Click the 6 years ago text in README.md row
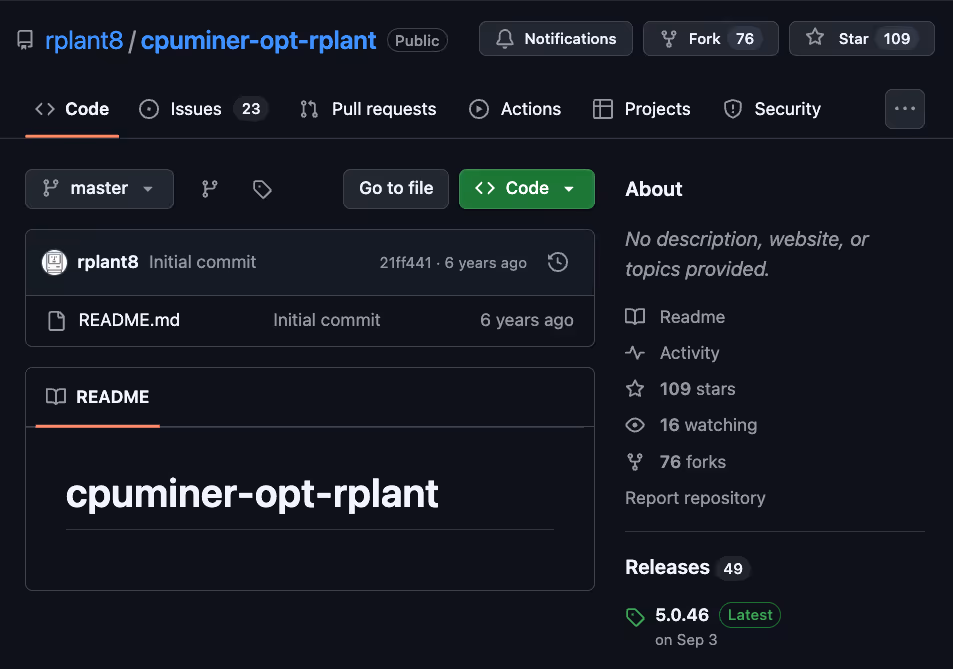The image size is (953, 669). click(526, 320)
